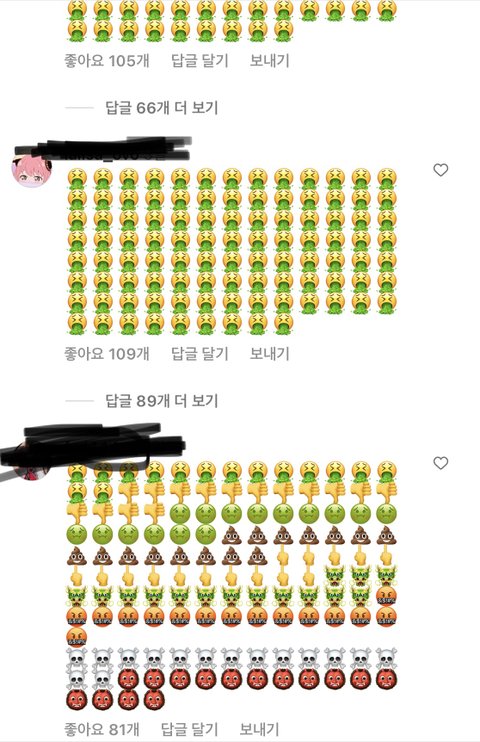Image resolution: width=480 pixels, height=742 pixels.
Task: Reply using '답글 달기' beside 81 likes
Action: coord(189,729)
